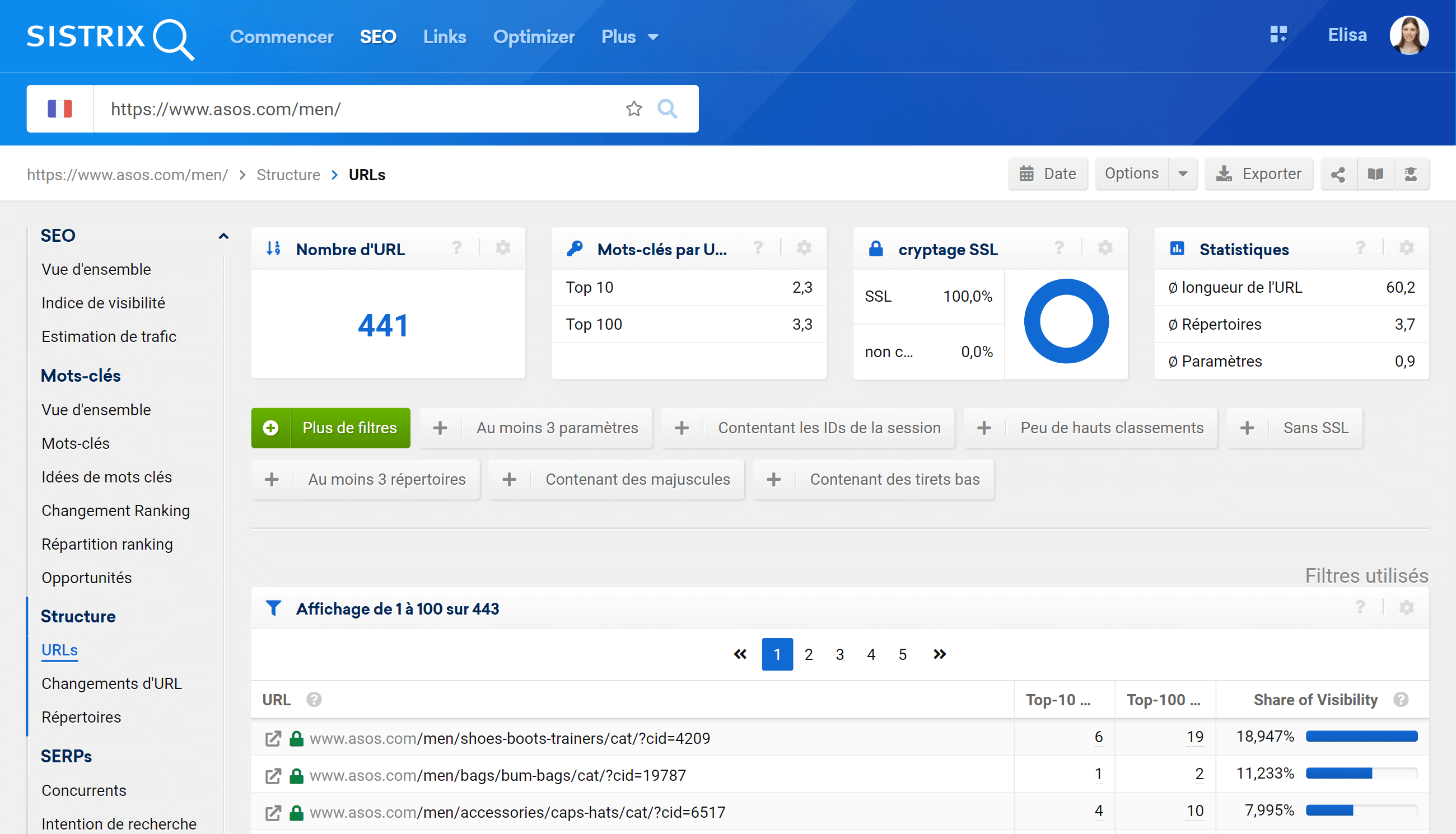
Task: Open the Options dropdown arrow
Action: coord(1183,174)
